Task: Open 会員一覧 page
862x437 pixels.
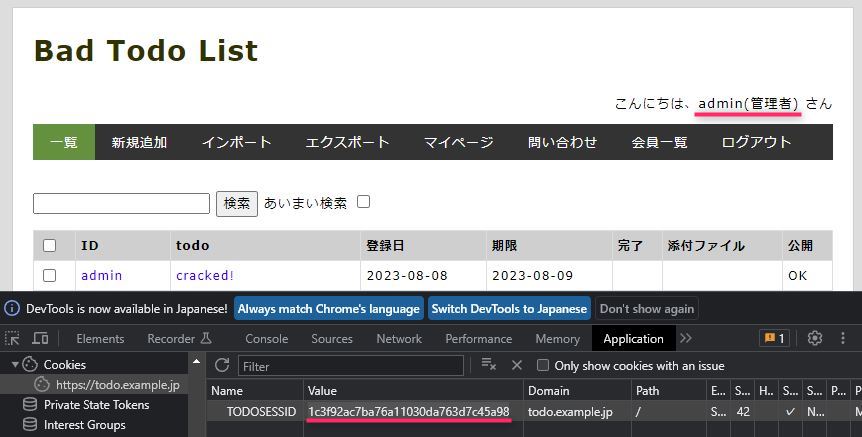Action: [x=659, y=142]
